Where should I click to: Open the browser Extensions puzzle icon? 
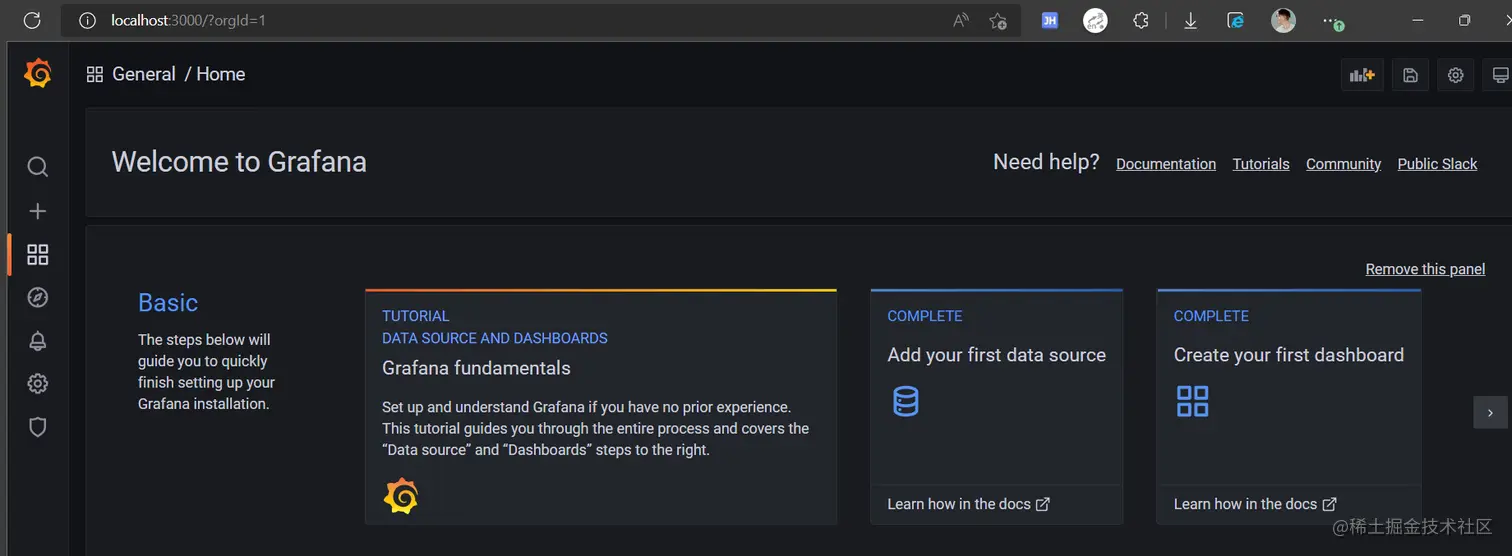pos(1141,20)
